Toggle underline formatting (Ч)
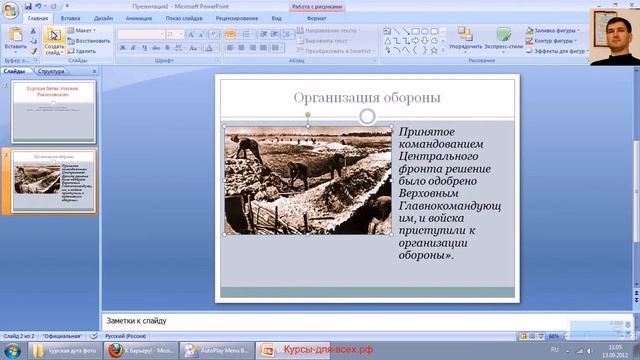The height and width of the screenshot is (360, 640). coord(144,48)
